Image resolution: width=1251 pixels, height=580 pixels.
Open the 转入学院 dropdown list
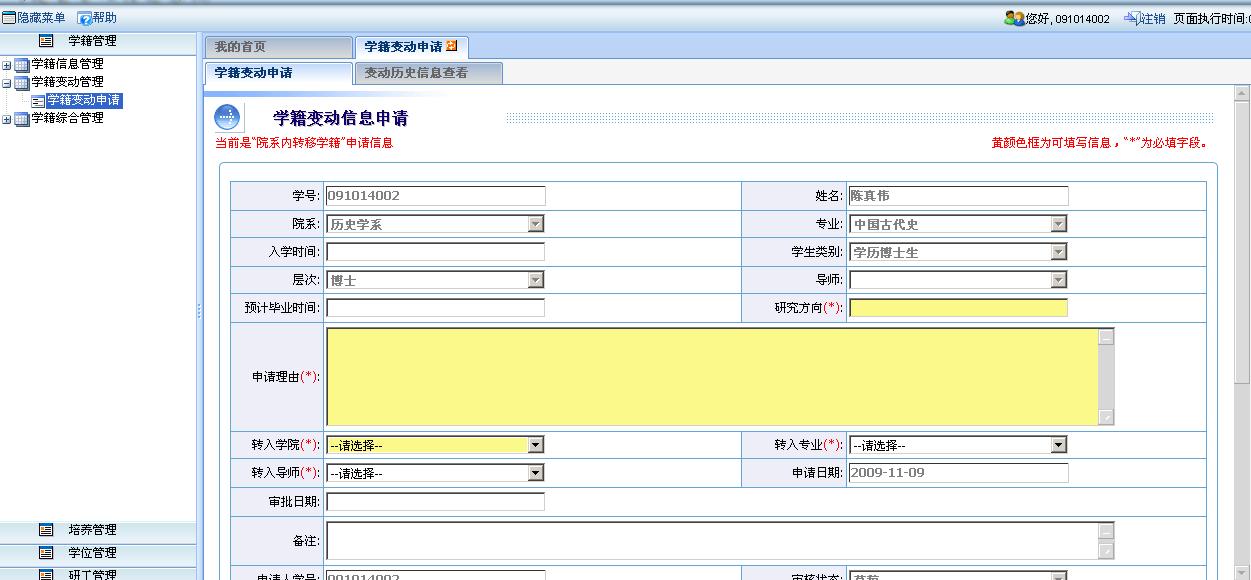tap(536, 445)
